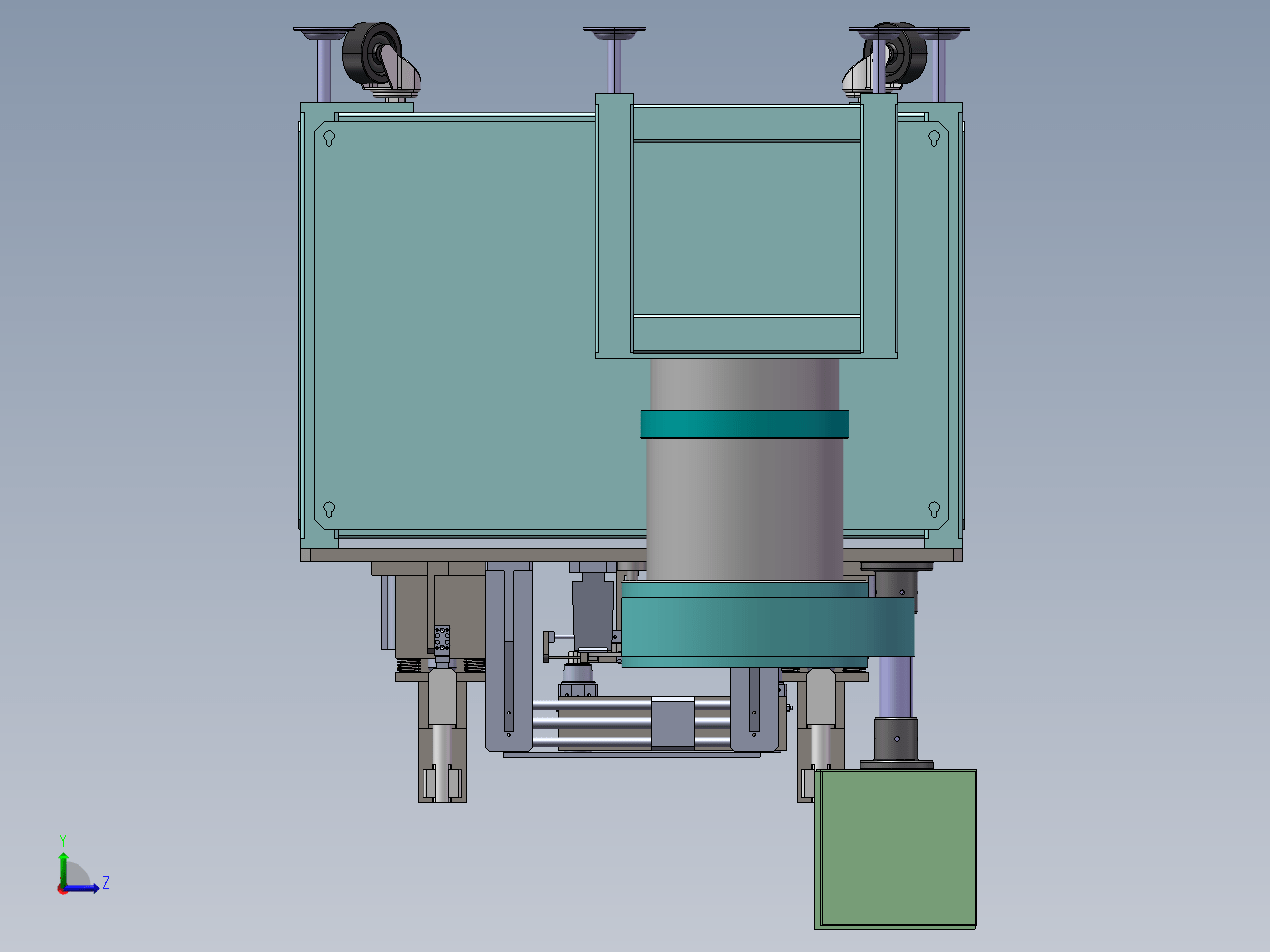Screen dimensions: 1270x952
Task: Select the rectangular bracket frame above the cylinder
Action: (747, 227)
